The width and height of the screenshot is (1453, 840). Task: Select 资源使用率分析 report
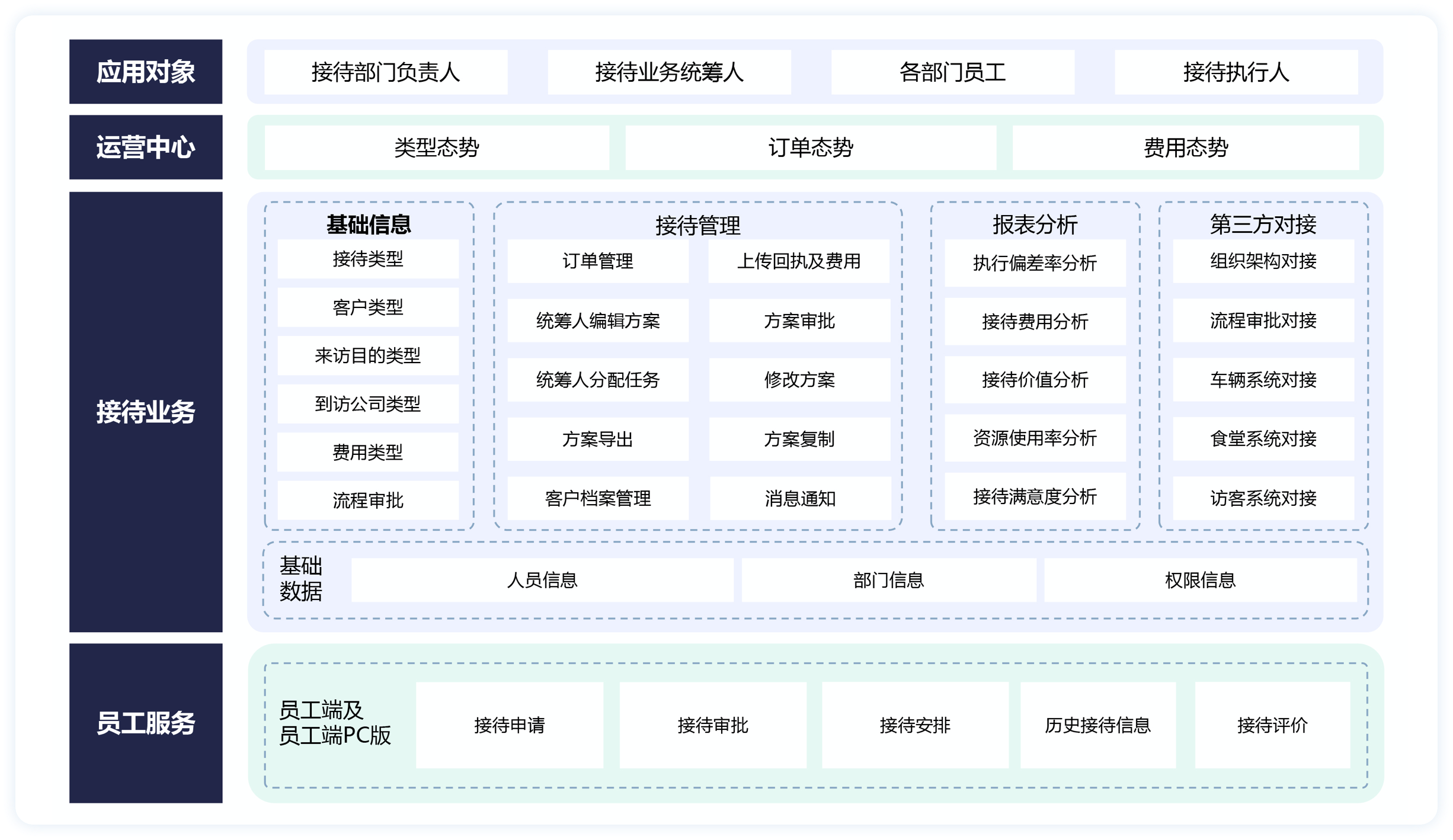(x=1035, y=438)
